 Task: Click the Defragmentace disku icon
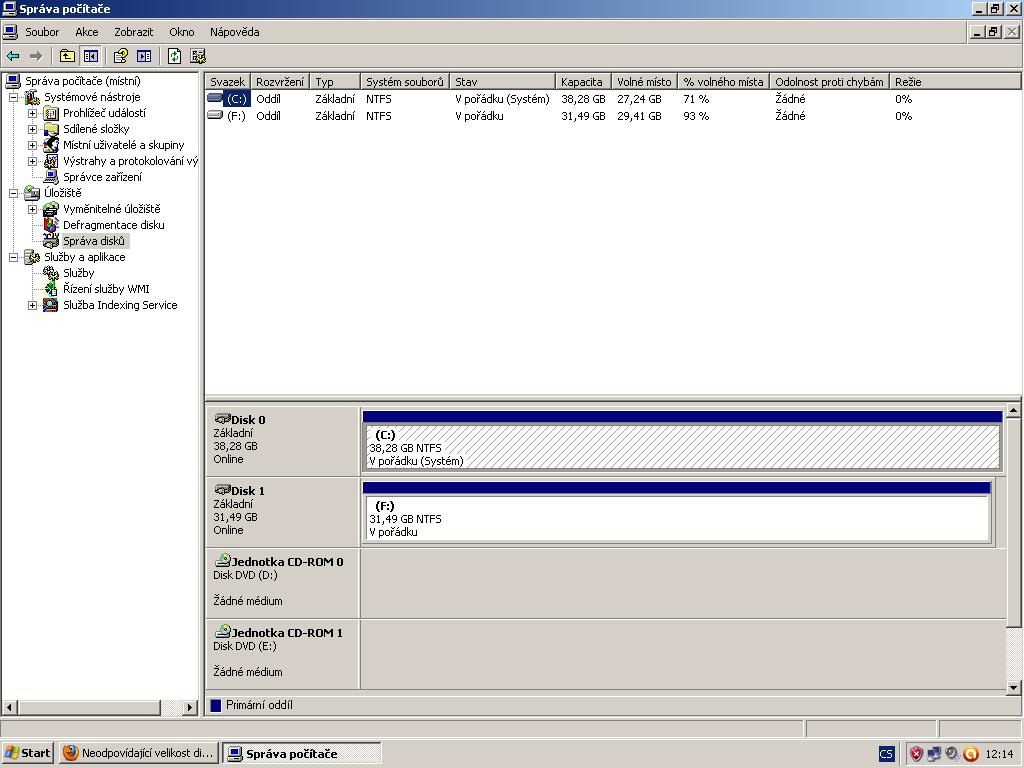[51, 225]
